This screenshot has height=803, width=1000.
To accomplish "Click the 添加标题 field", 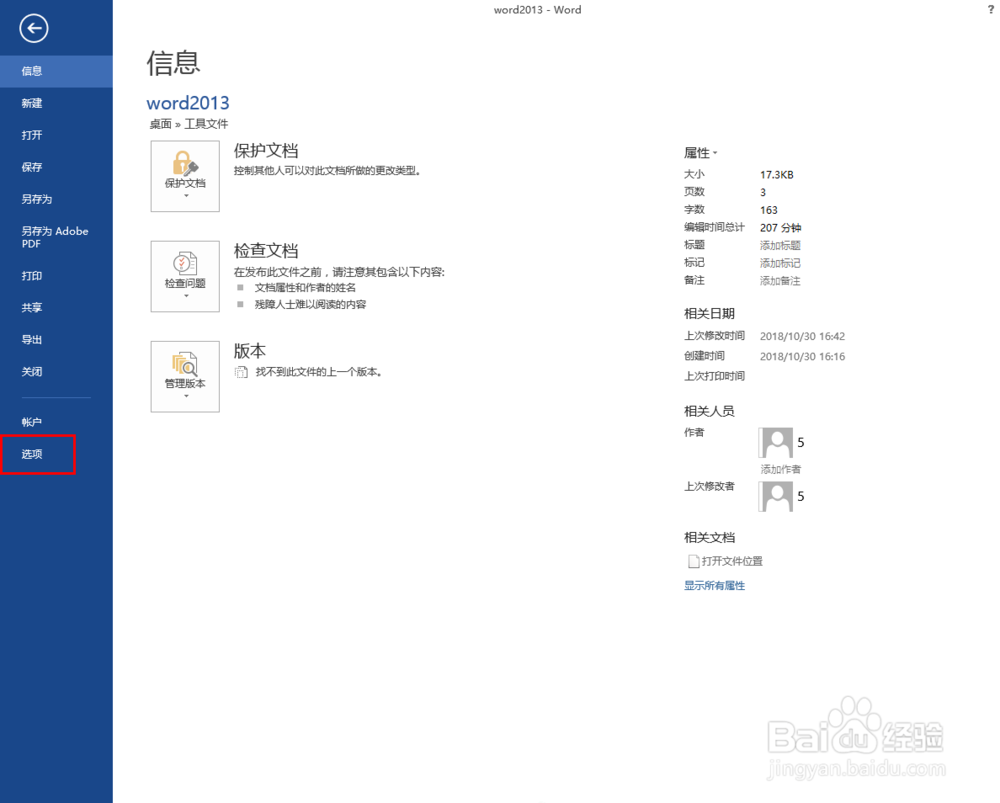I will coord(780,245).
